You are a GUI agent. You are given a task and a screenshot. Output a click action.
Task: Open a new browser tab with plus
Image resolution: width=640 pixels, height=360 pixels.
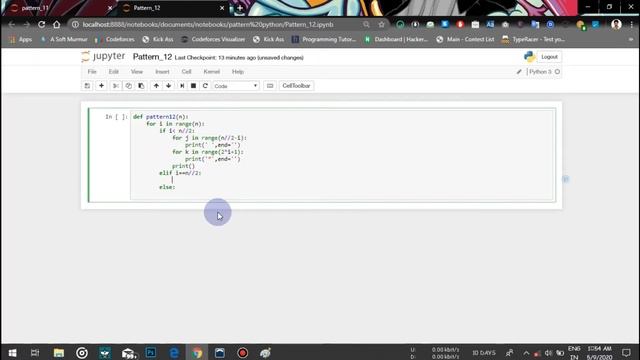click(240, 8)
